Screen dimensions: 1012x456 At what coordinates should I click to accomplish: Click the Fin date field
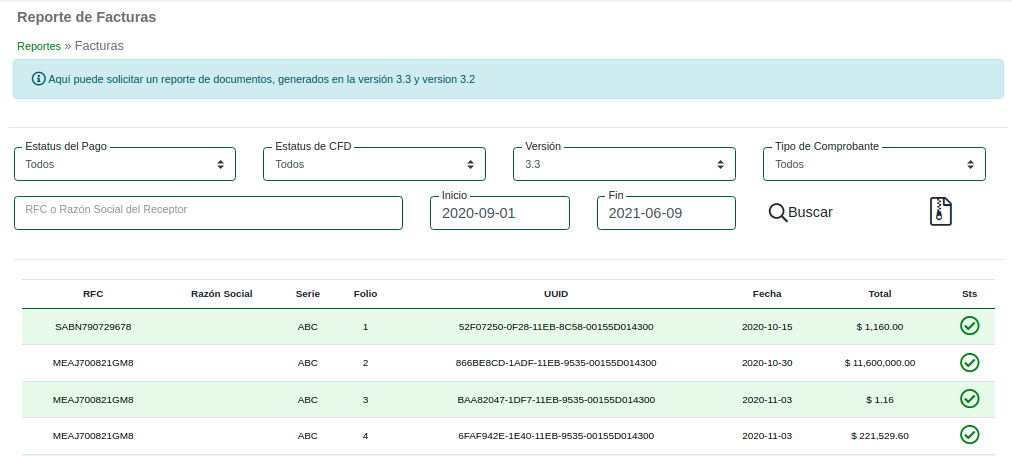coord(666,213)
